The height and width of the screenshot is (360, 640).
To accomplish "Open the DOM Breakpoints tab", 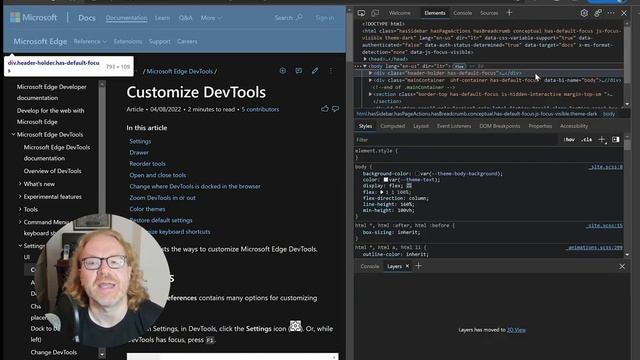I will [500, 126].
